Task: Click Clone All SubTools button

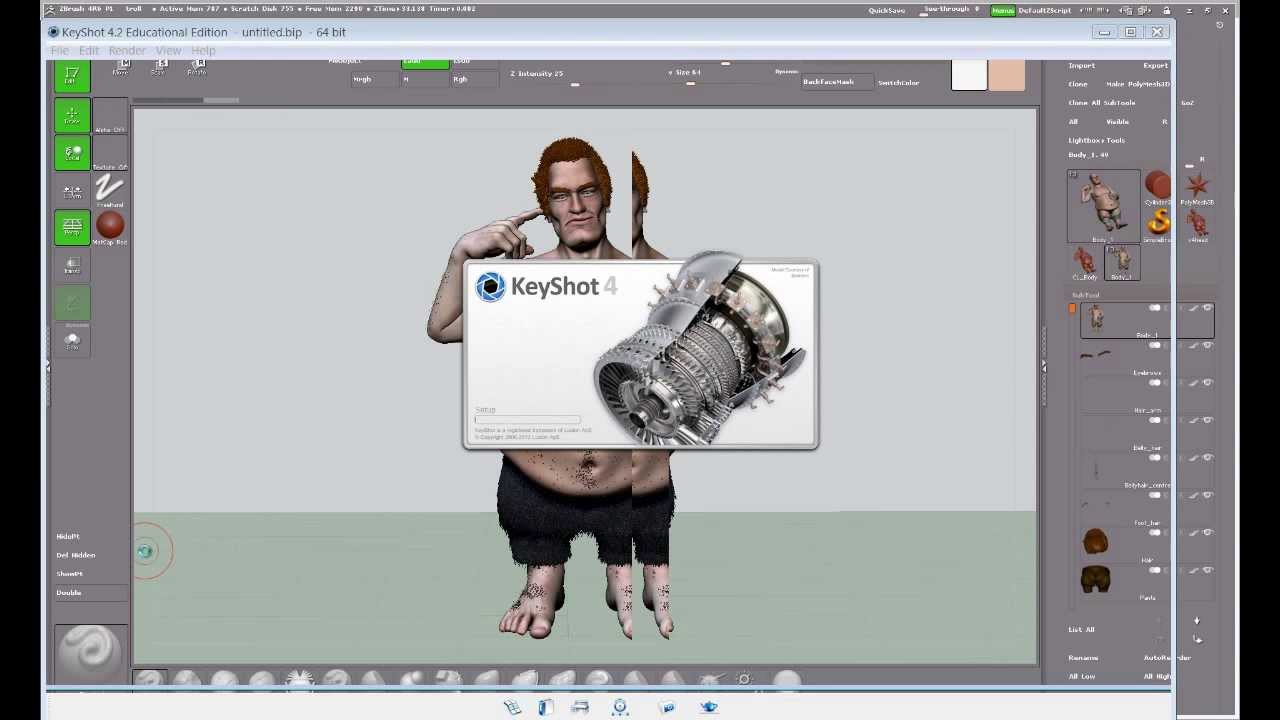Action: pyautogui.click(x=1102, y=103)
